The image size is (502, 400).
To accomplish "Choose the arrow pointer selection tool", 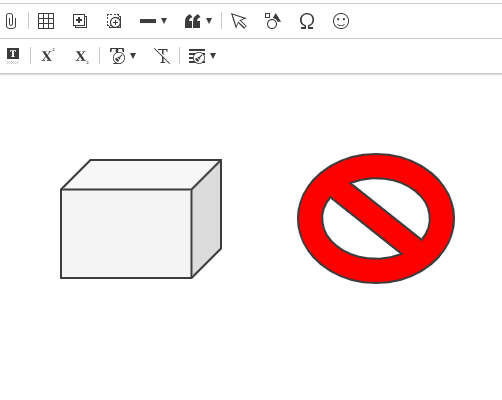I will (239, 21).
